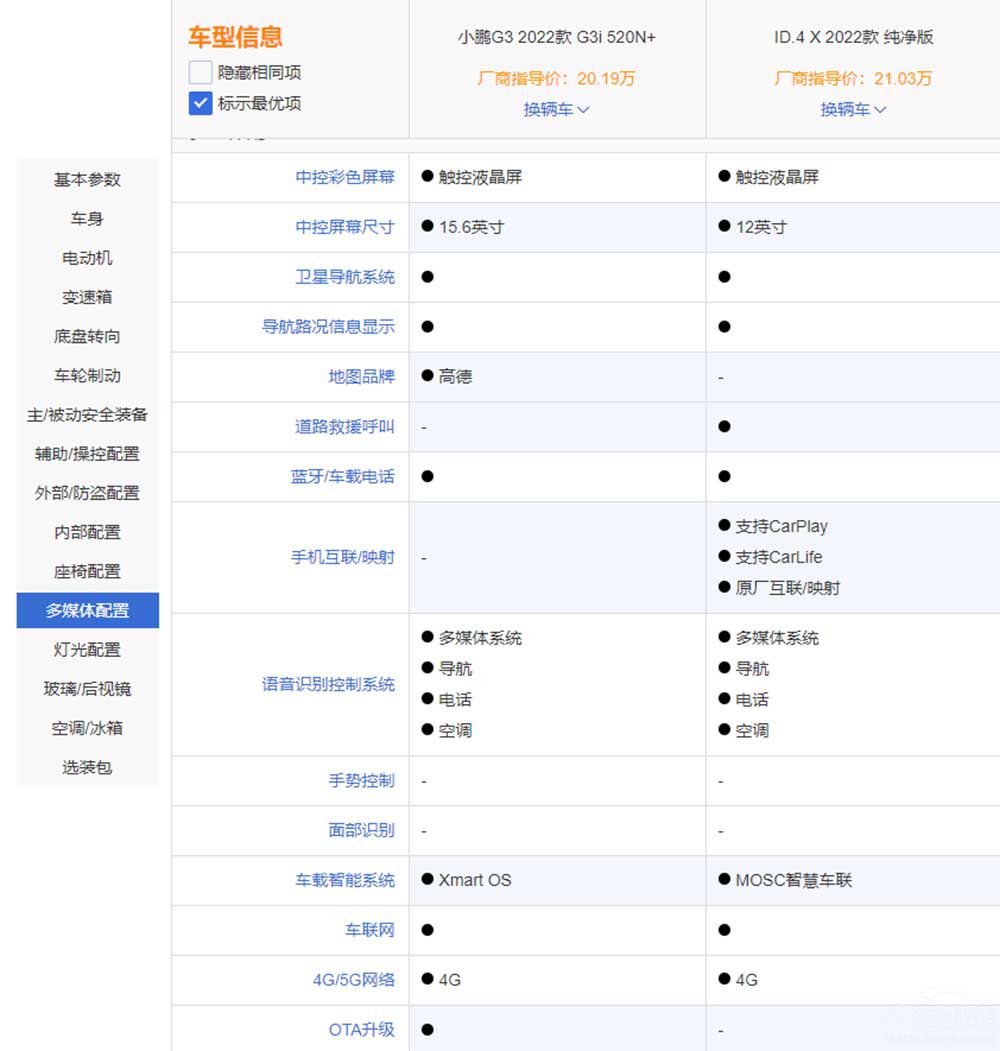Screen dimensions: 1000x1051
Task: Open 选装包 in the sidebar
Action: tap(87, 767)
